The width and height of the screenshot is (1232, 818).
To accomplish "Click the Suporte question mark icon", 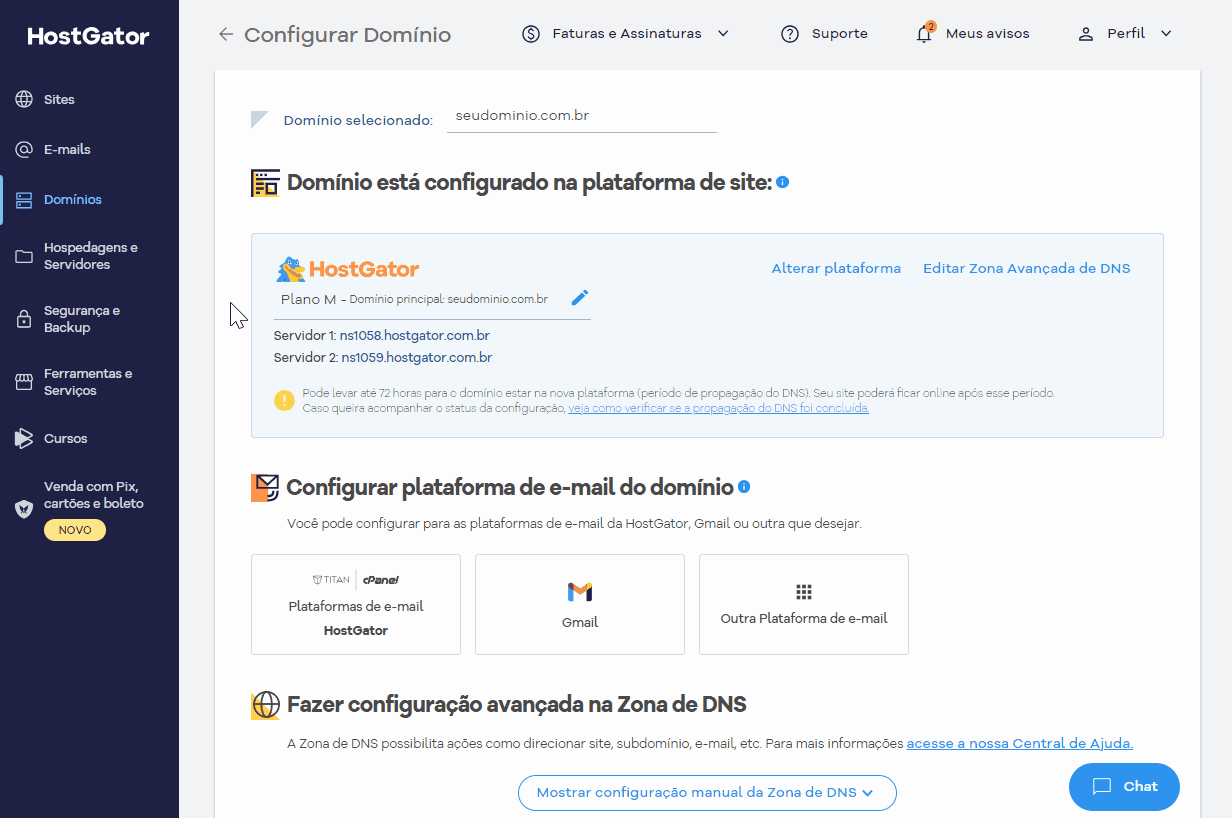I will click(790, 34).
